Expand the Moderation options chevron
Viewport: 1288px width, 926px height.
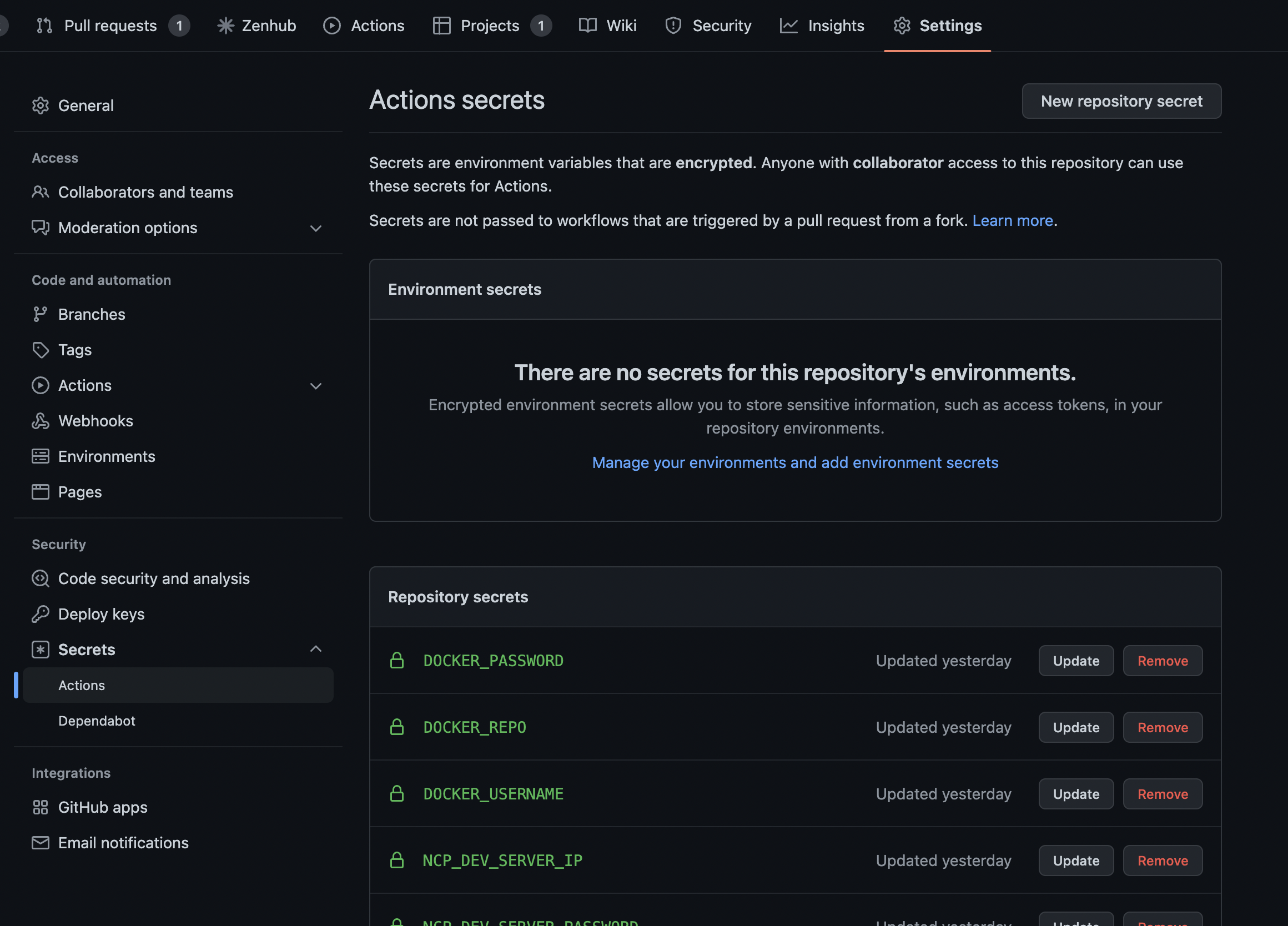[316, 228]
